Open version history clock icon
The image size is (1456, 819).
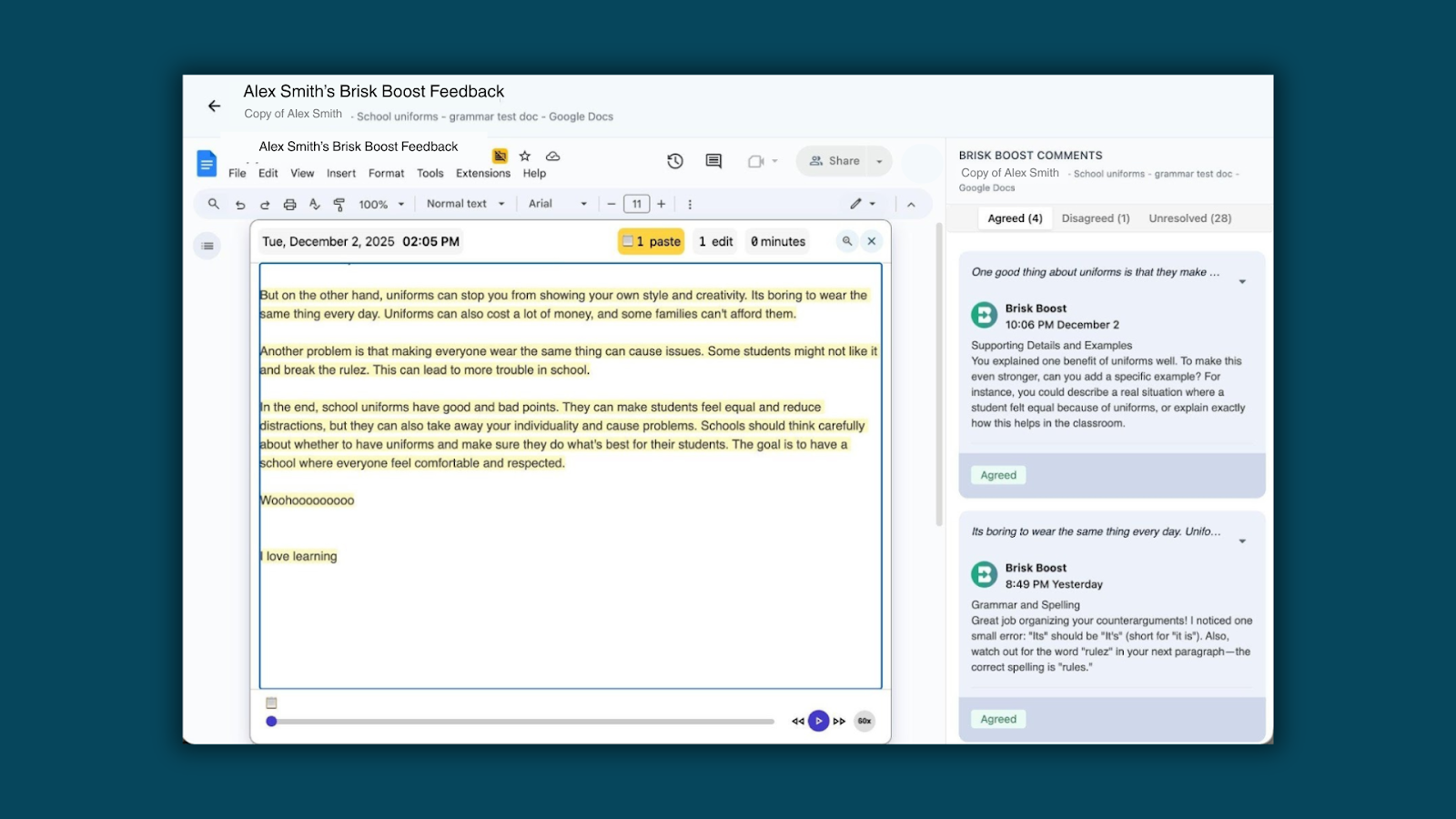coord(675,161)
